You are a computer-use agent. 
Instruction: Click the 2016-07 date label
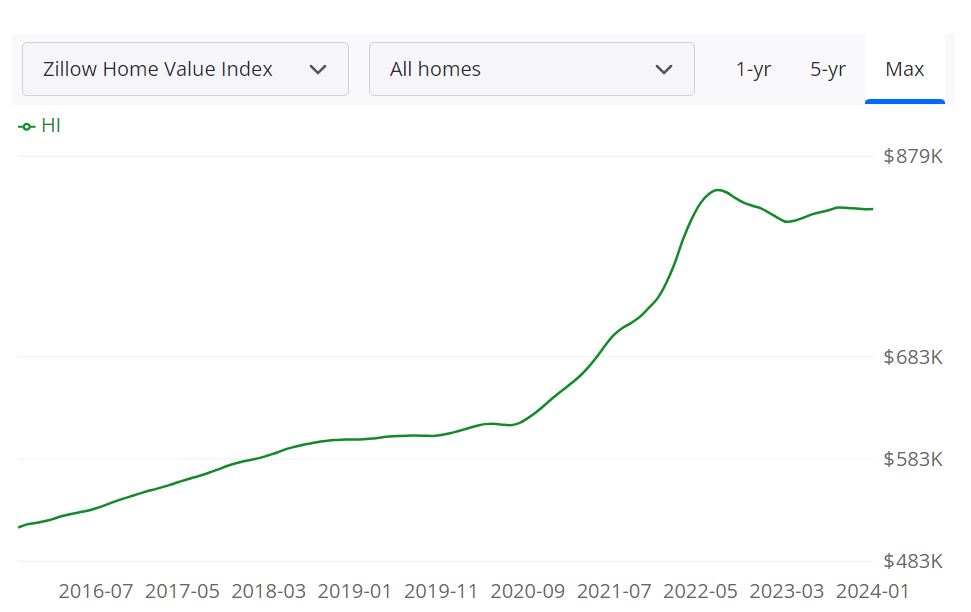pyautogui.click(x=96, y=591)
